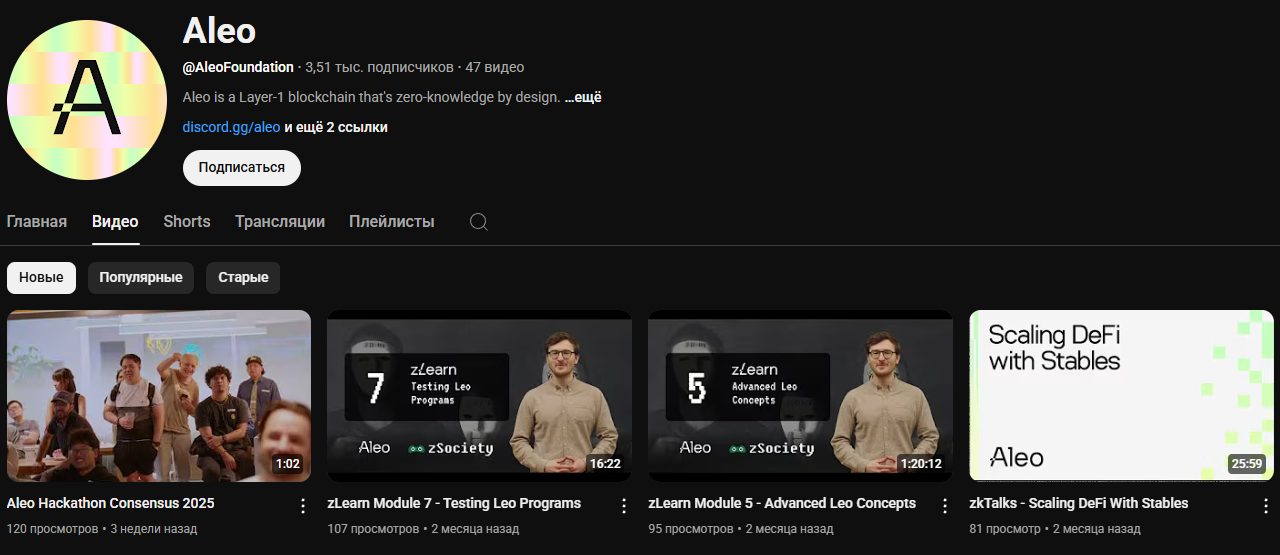The image size is (1280, 555).
Task: Go to the Трансляции tab
Action: tap(280, 222)
